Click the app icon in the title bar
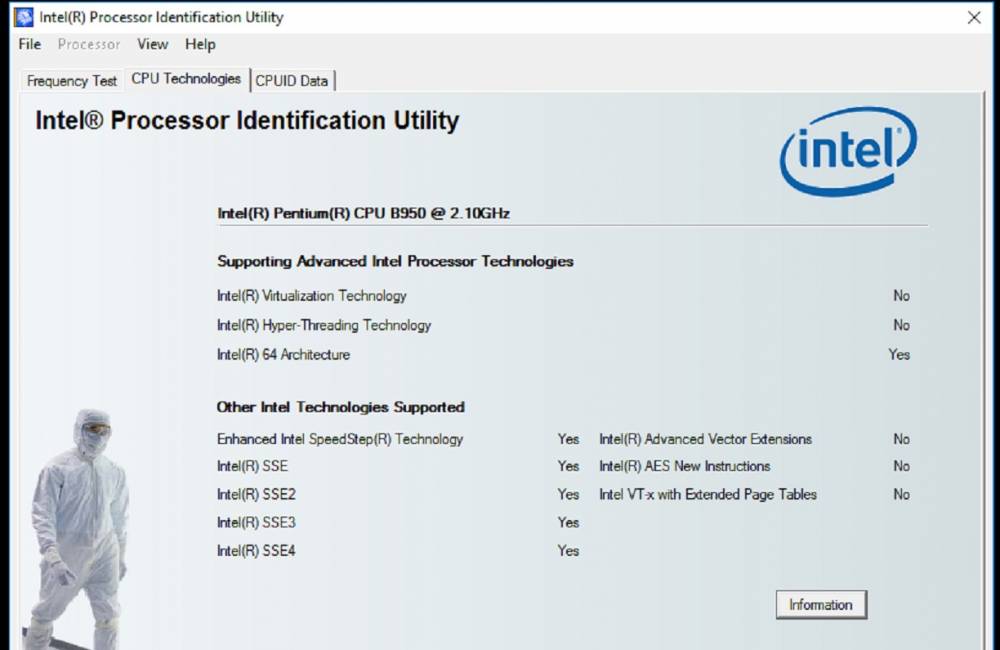 [24, 17]
